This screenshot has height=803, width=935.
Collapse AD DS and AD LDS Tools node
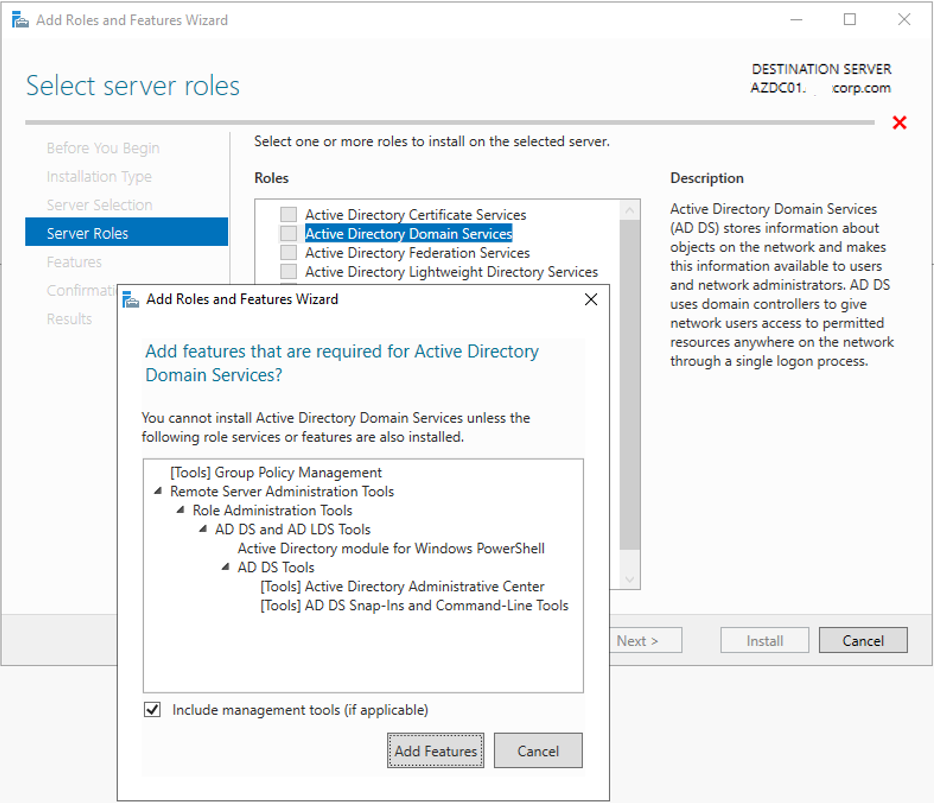tap(204, 530)
